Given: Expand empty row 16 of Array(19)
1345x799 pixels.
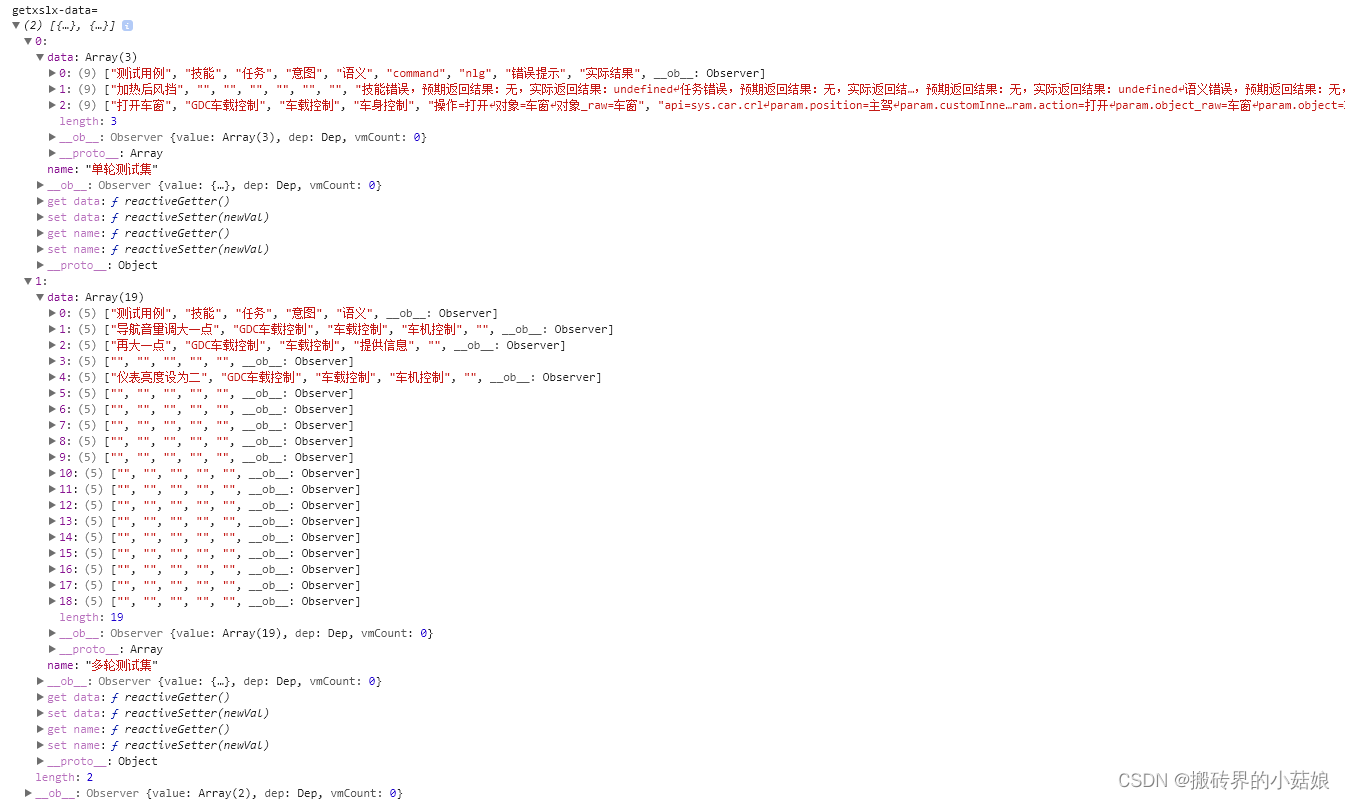Looking at the screenshot, I should point(52,569).
